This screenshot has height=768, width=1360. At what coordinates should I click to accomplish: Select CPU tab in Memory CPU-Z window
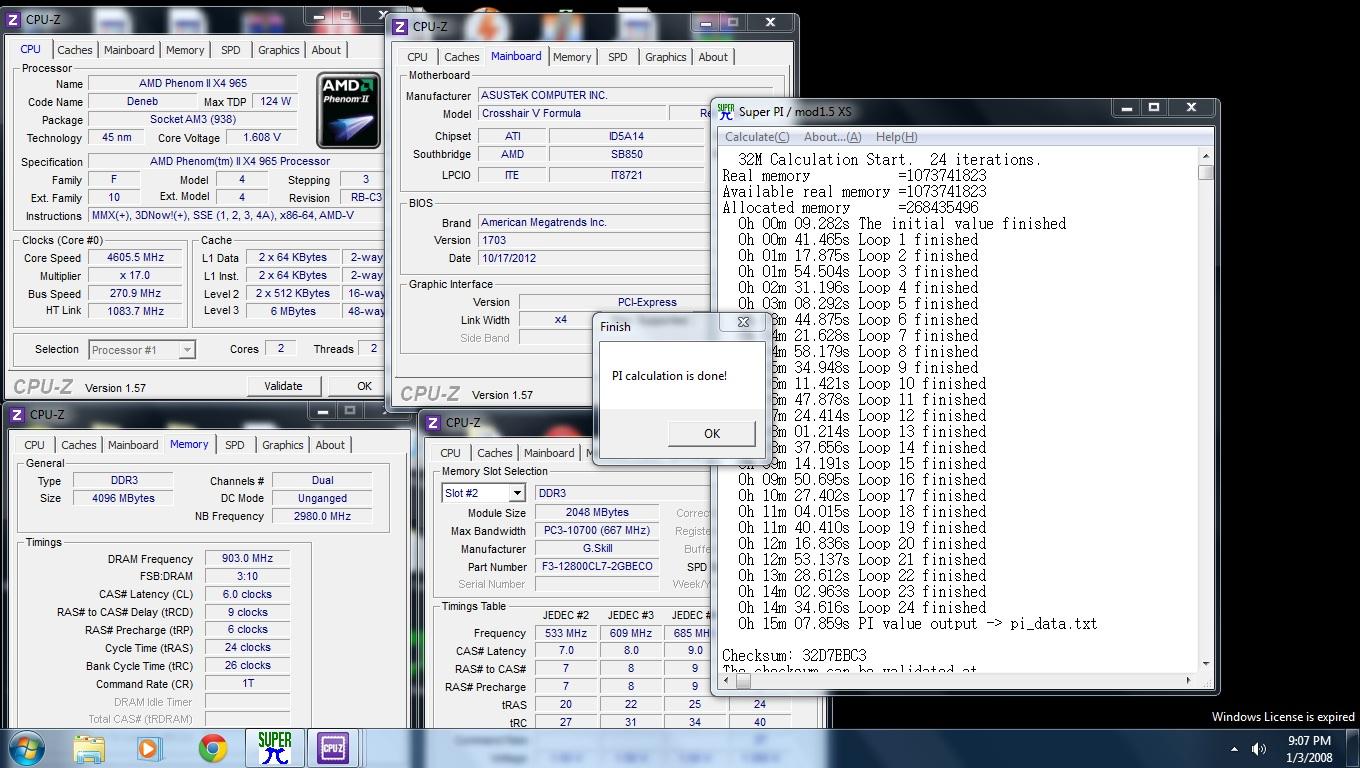[35, 445]
